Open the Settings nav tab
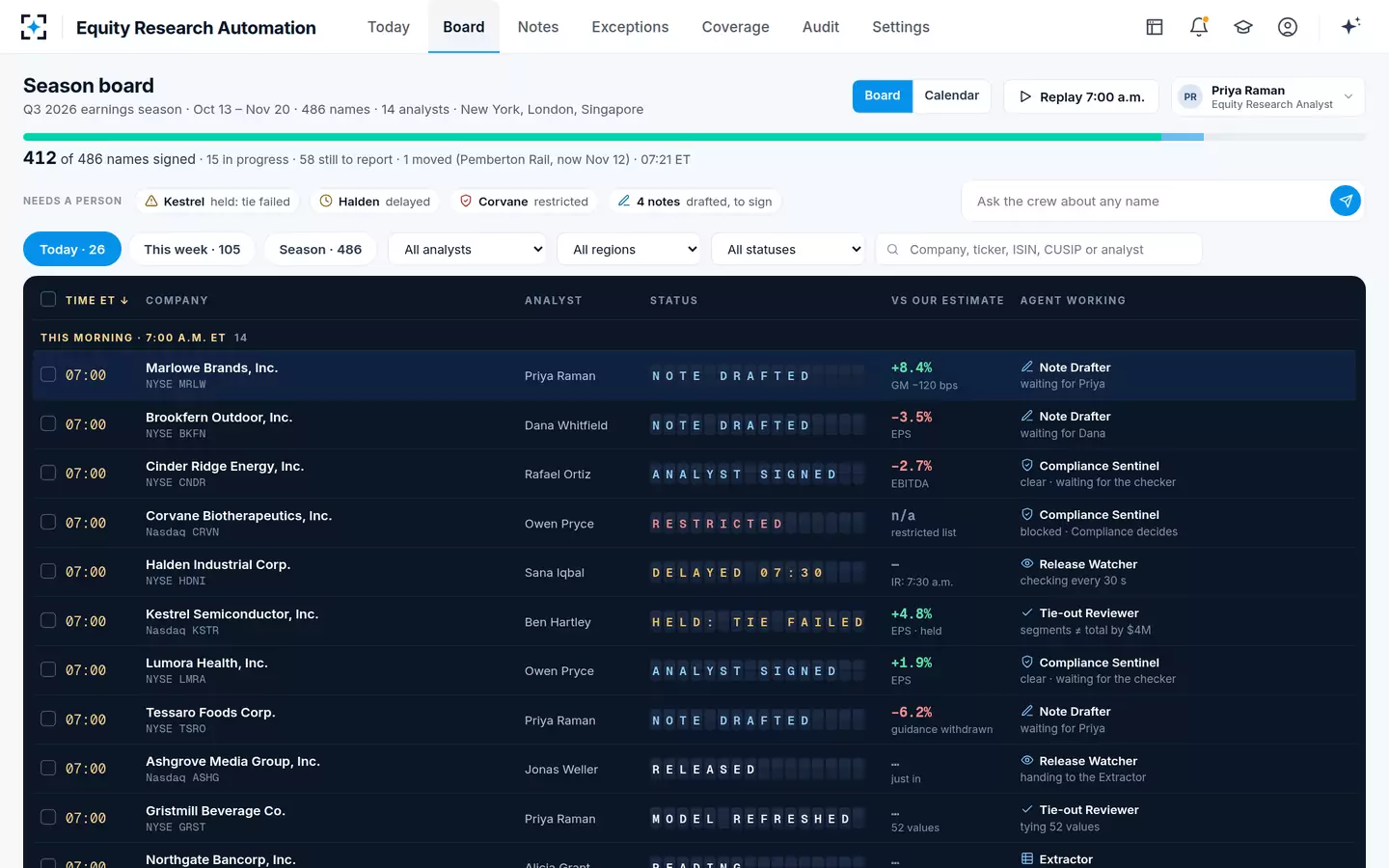Viewport: 1389px width, 868px height. click(x=901, y=27)
